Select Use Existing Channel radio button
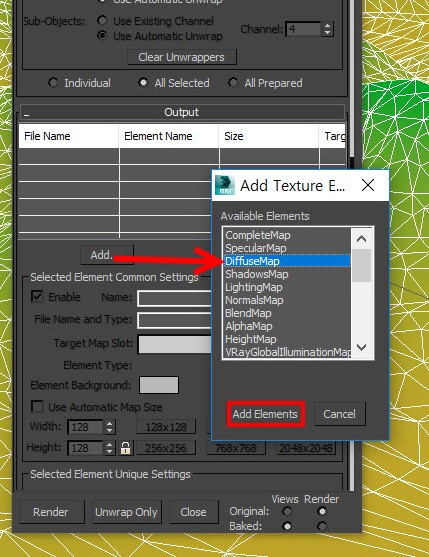 point(102,21)
